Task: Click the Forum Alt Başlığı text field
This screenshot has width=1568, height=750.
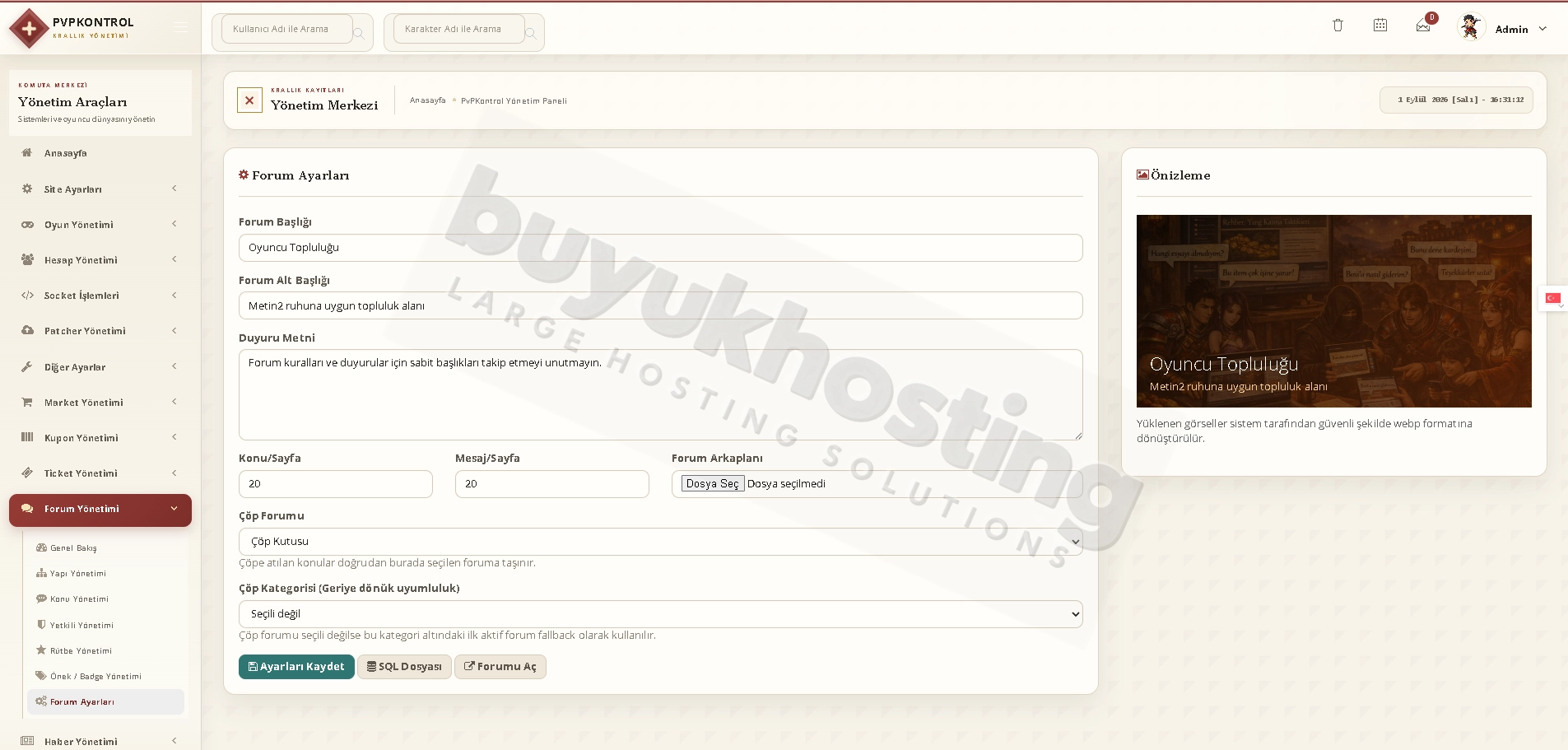Action: point(660,305)
